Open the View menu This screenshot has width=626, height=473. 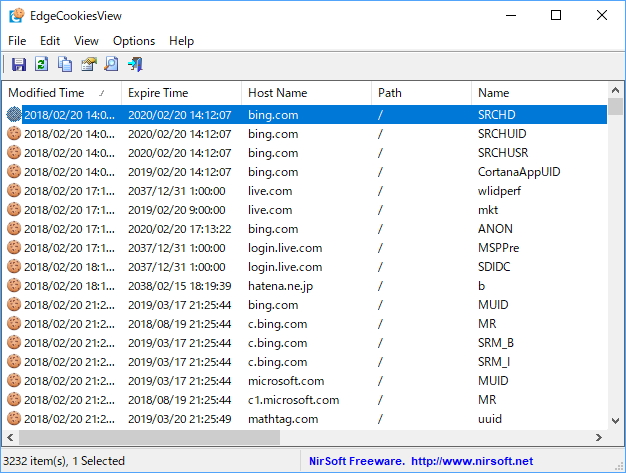(86, 41)
